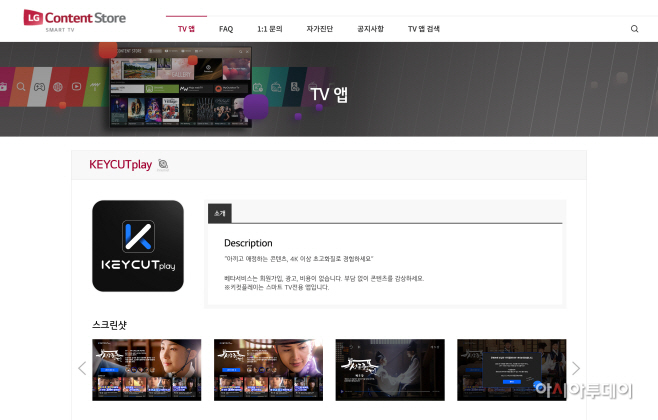Click the TV screen image in banner

(181, 86)
